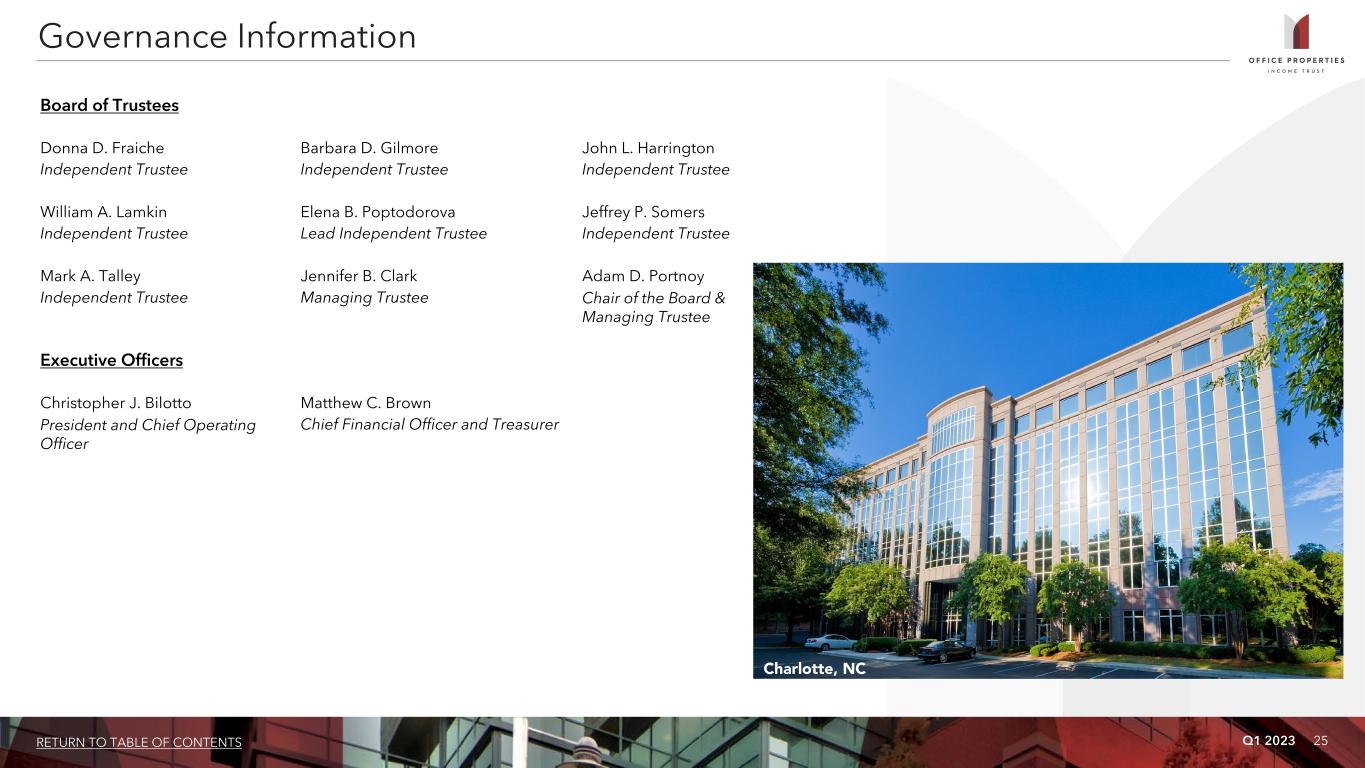1365x768 pixels.
Task: Select the 'Q1 2023' footer label
Action: (x=1269, y=740)
